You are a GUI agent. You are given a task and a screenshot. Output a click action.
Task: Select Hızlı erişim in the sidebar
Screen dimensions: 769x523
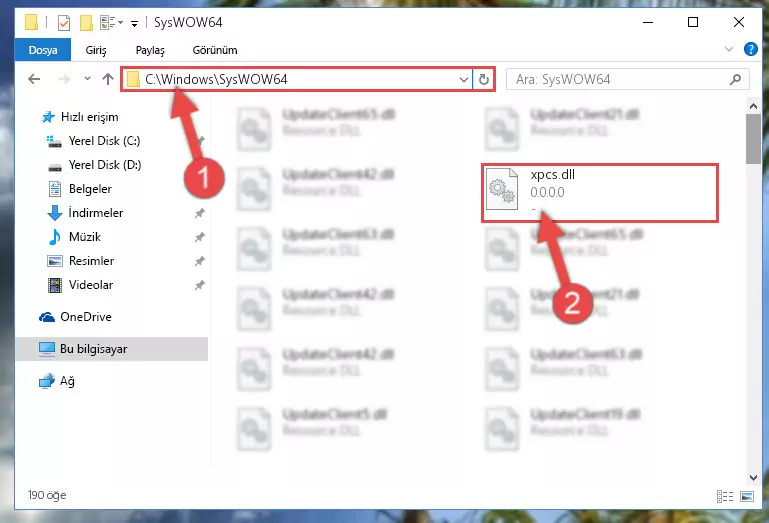click(x=89, y=117)
